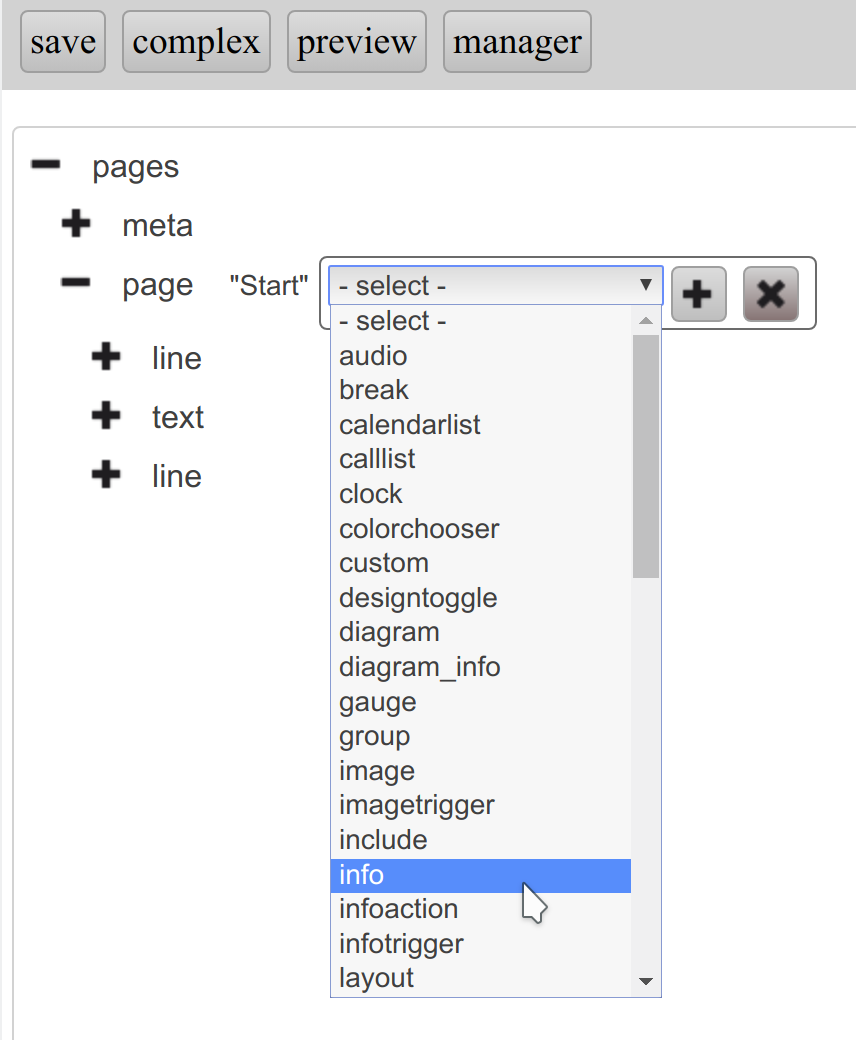Collapse the "Start" page node
This screenshot has height=1040, width=856.
click(x=76, y=284)
